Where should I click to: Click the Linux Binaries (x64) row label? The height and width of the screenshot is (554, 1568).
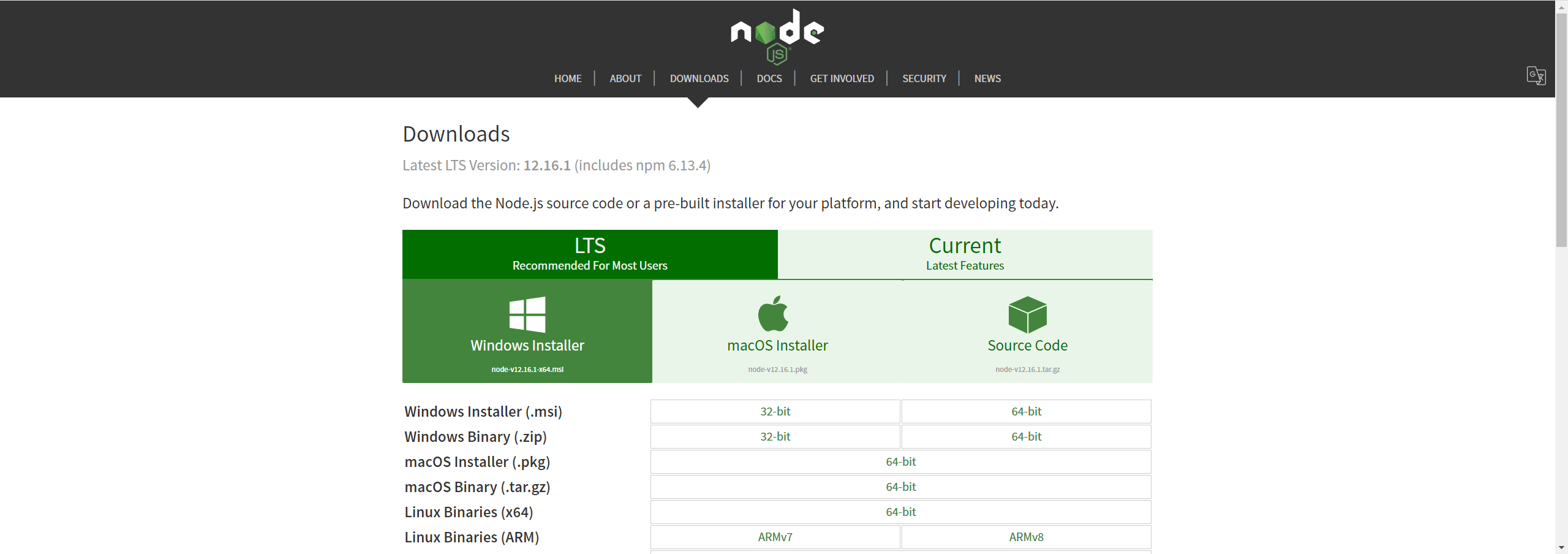coord(469,512)
